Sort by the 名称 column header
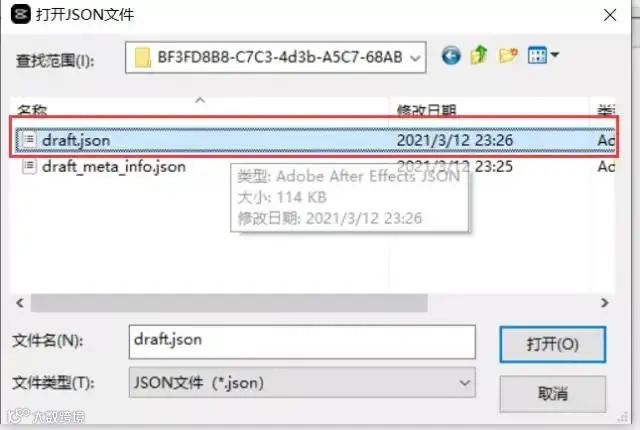This screenshot has width=640, height=430. click(x=32, y=110)
